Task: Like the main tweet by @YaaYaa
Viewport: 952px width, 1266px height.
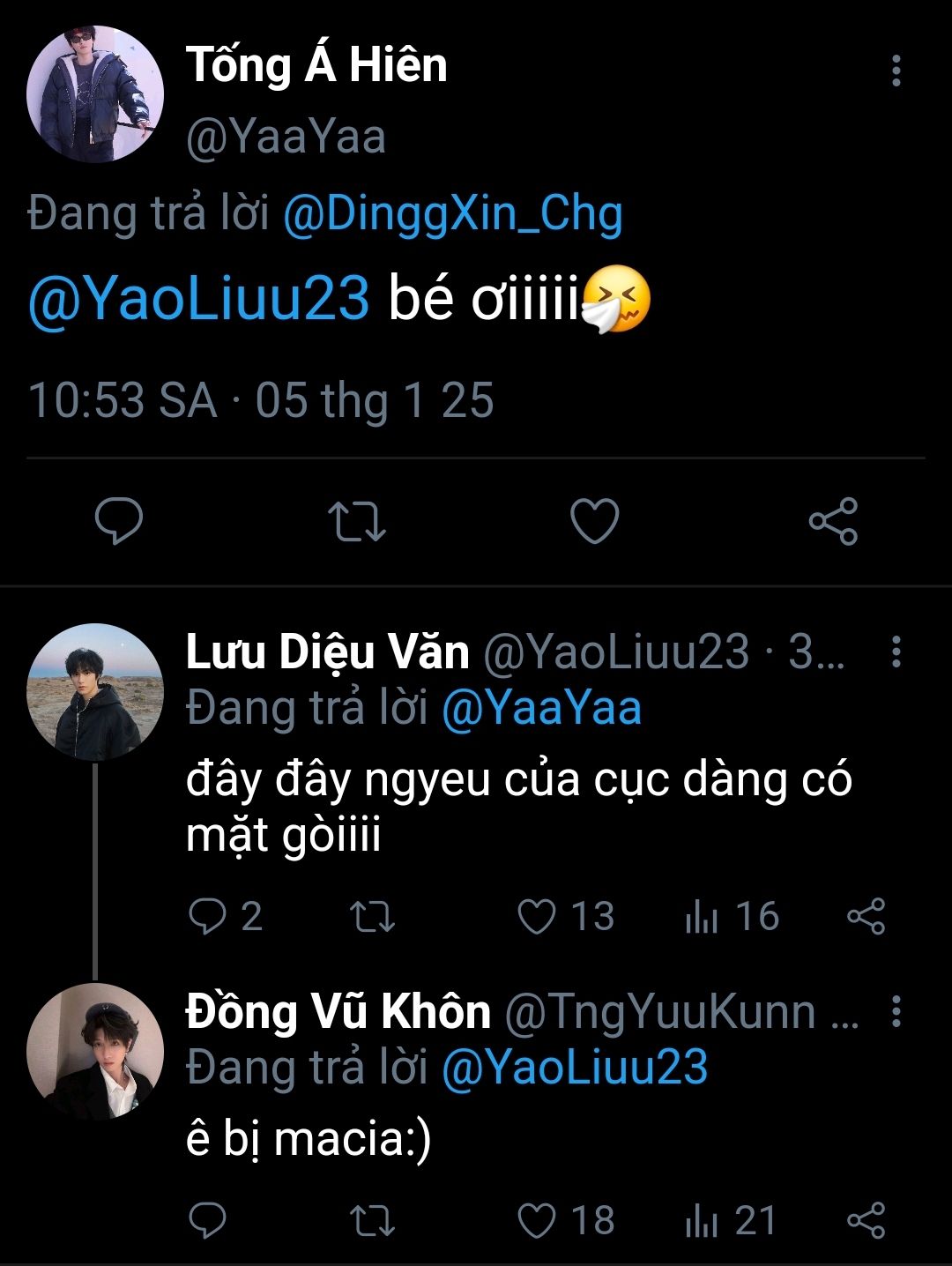Action: pyautogui.click(x=594, y=520)
